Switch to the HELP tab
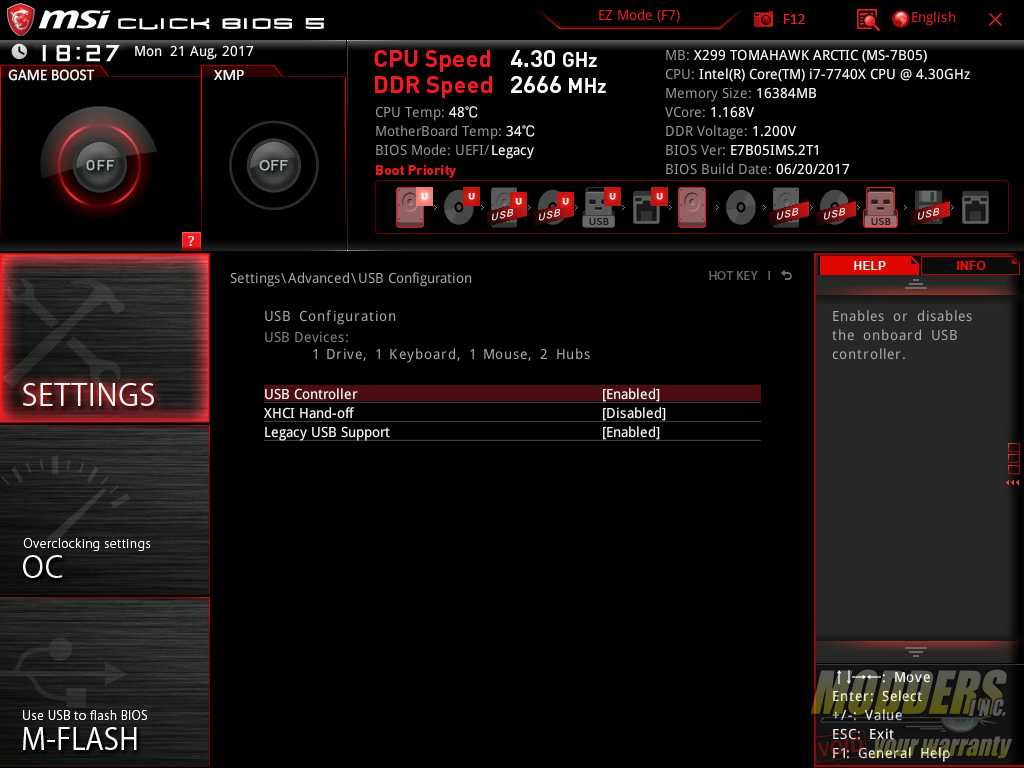The width and height of the screenshot is (1024, 768). click(x=869, y=266)
